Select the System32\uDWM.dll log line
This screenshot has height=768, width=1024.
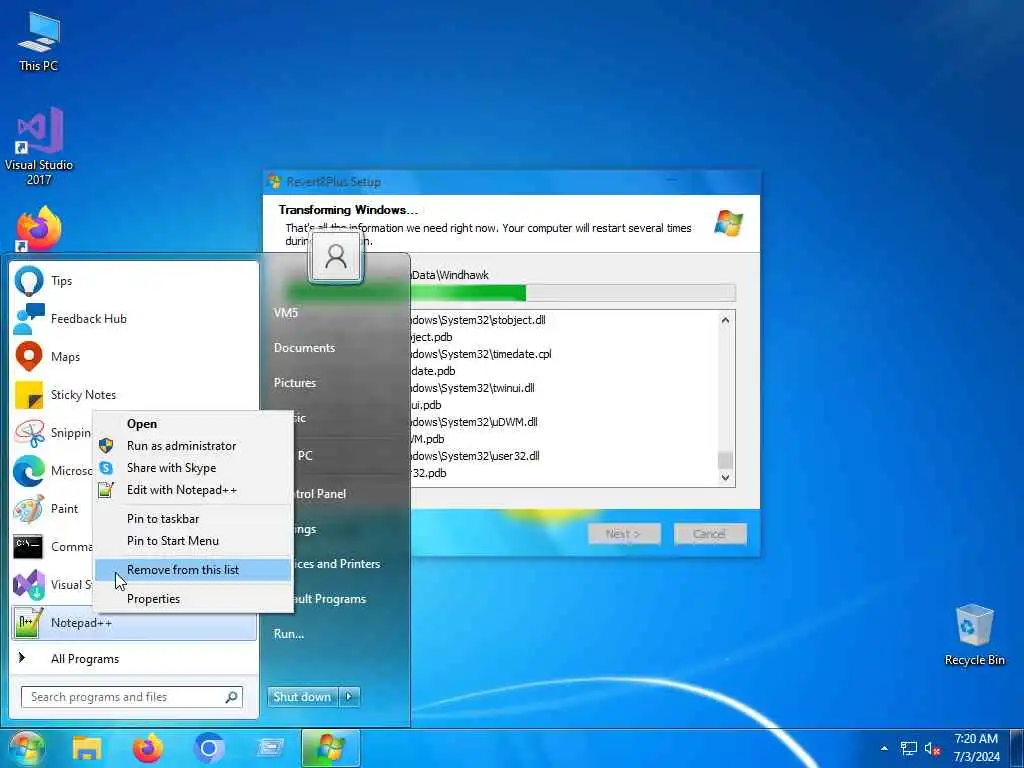coord(474,422)
